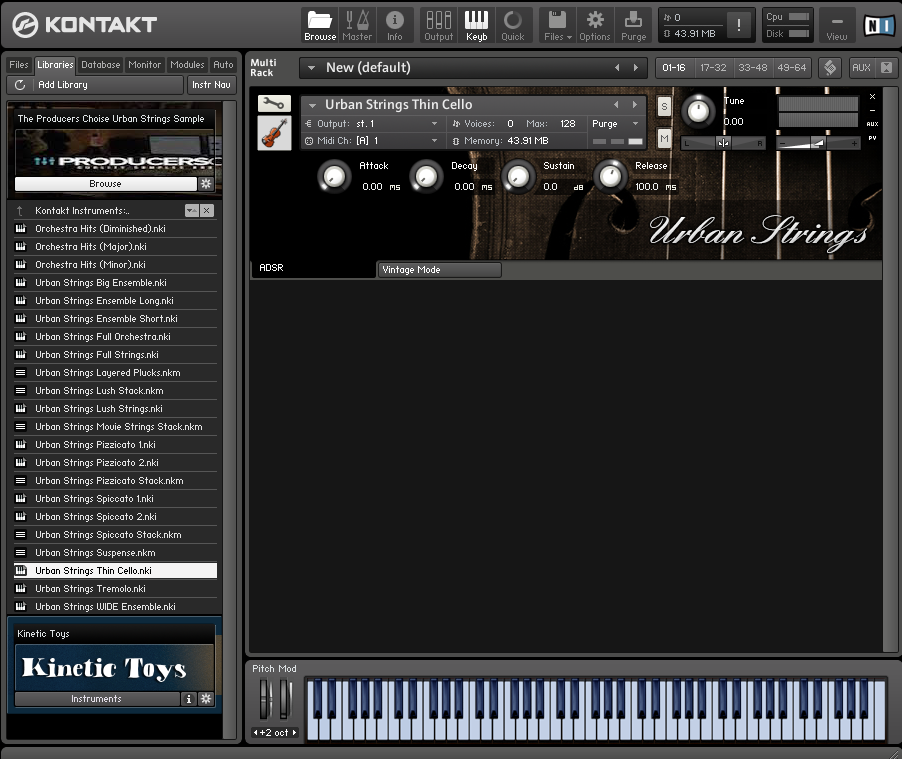This screenshot has width=902, height=759.
Task: Open the Midi Ch dropdown
Action: tap(434, 141)
